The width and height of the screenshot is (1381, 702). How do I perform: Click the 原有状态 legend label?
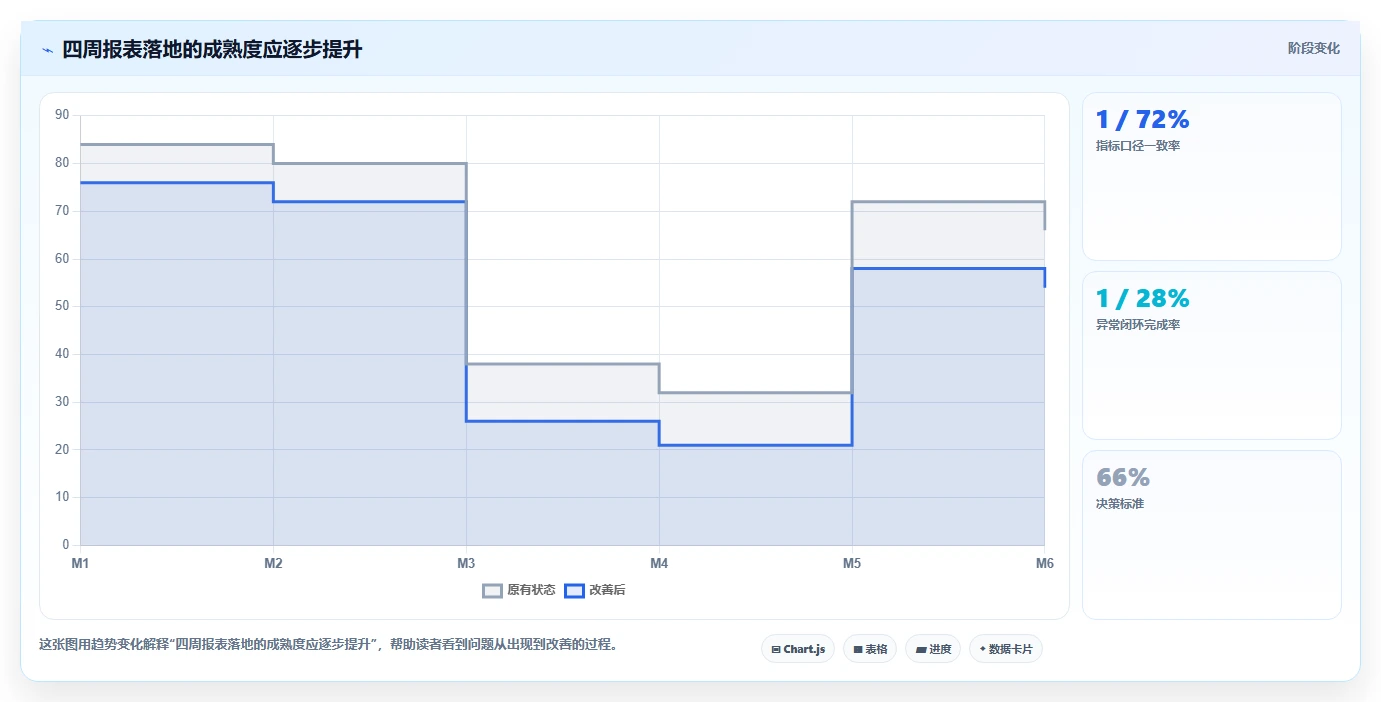click(531, 590)
